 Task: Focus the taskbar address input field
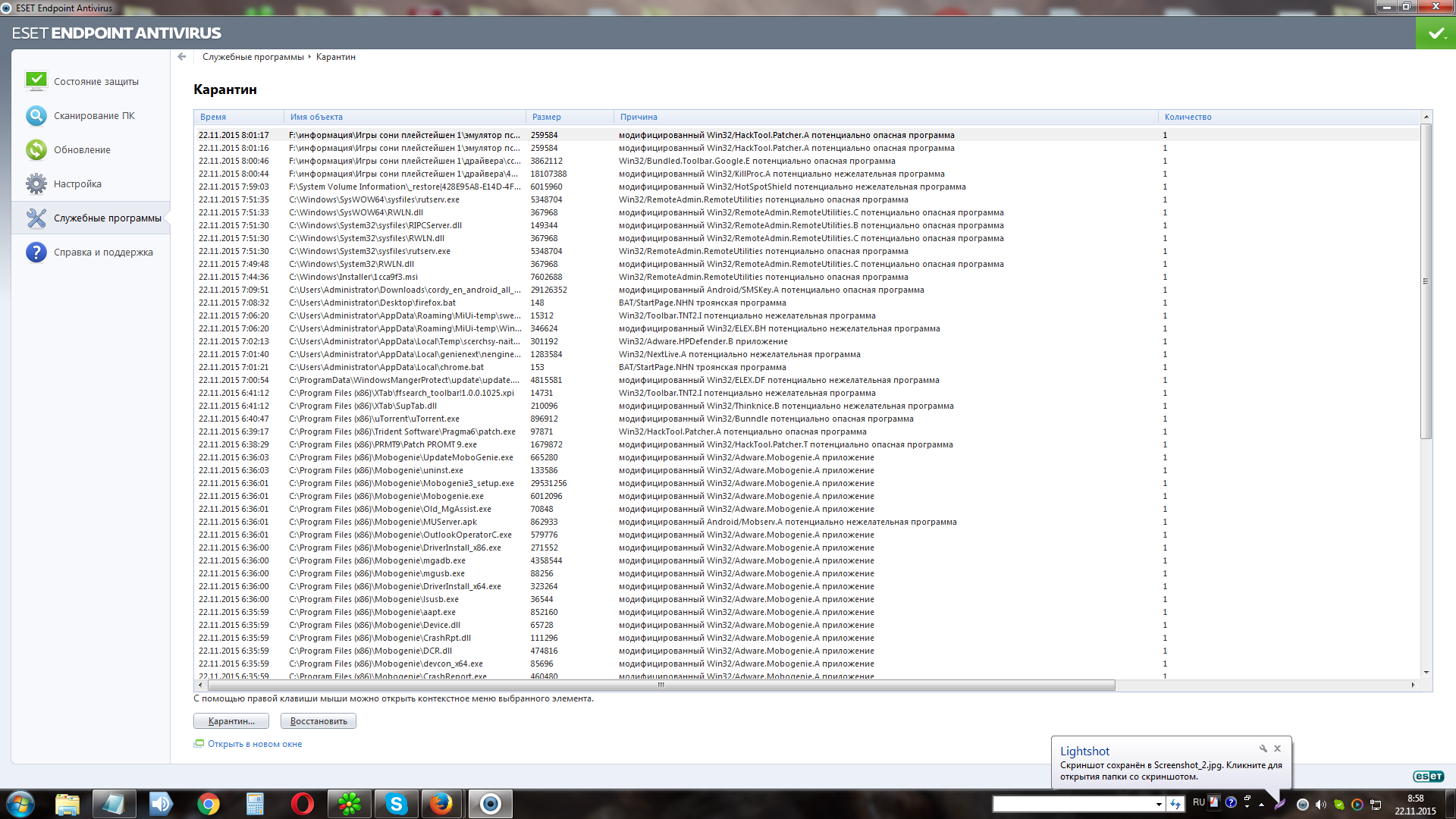pyautogui.click(x=1073, y=804)
